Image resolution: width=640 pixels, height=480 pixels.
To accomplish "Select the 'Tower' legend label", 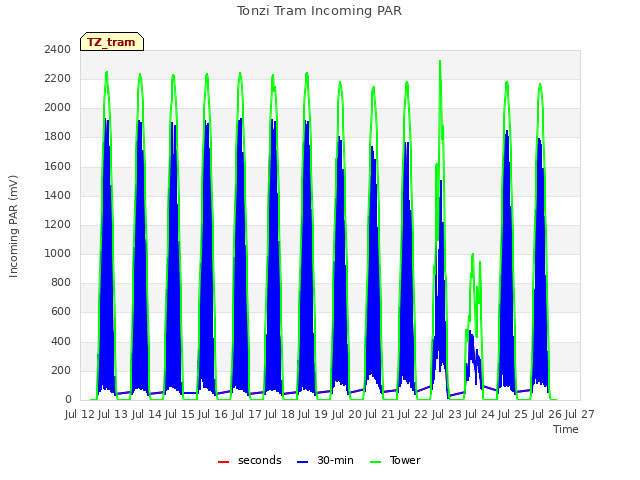I will click(x=405, y=460).
